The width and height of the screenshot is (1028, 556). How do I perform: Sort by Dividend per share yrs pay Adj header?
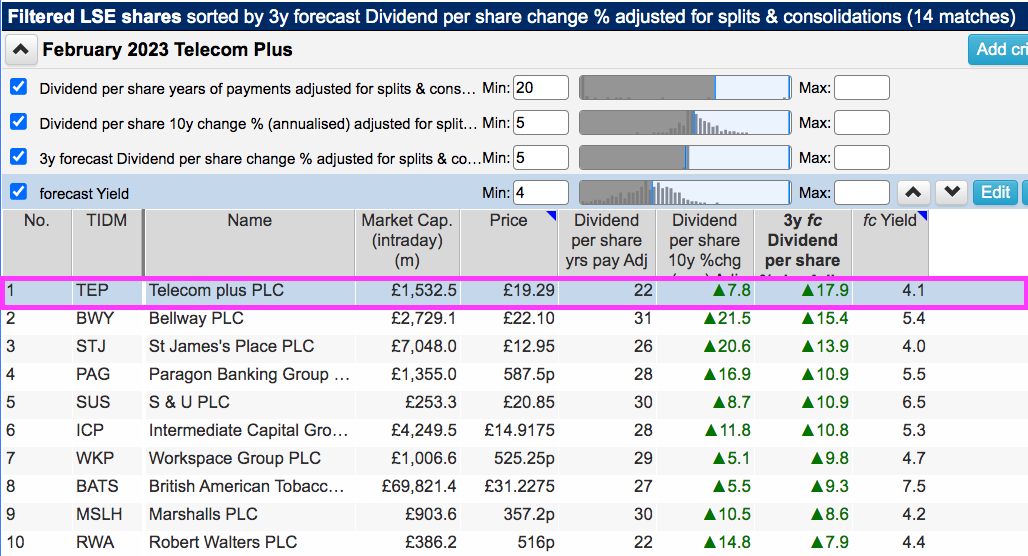[x=606, y=242]
